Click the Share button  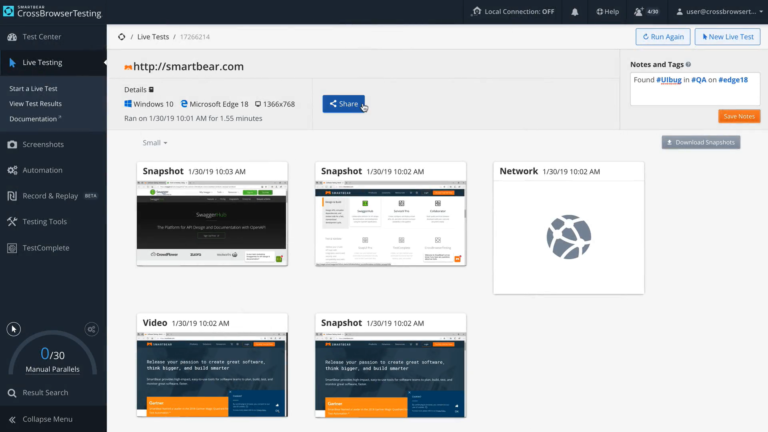tap(343, 104)
